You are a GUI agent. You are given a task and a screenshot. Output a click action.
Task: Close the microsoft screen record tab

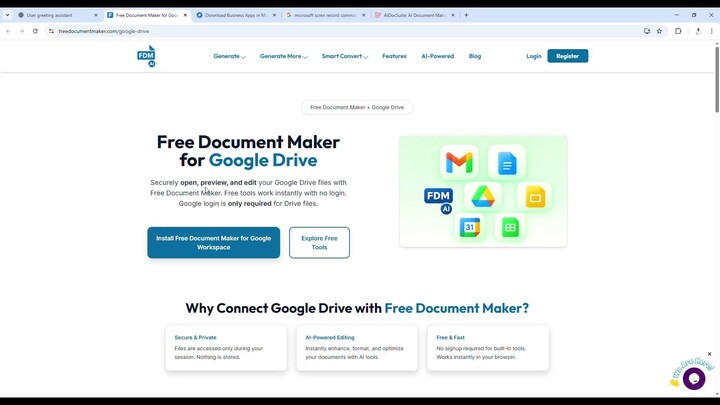363,15
